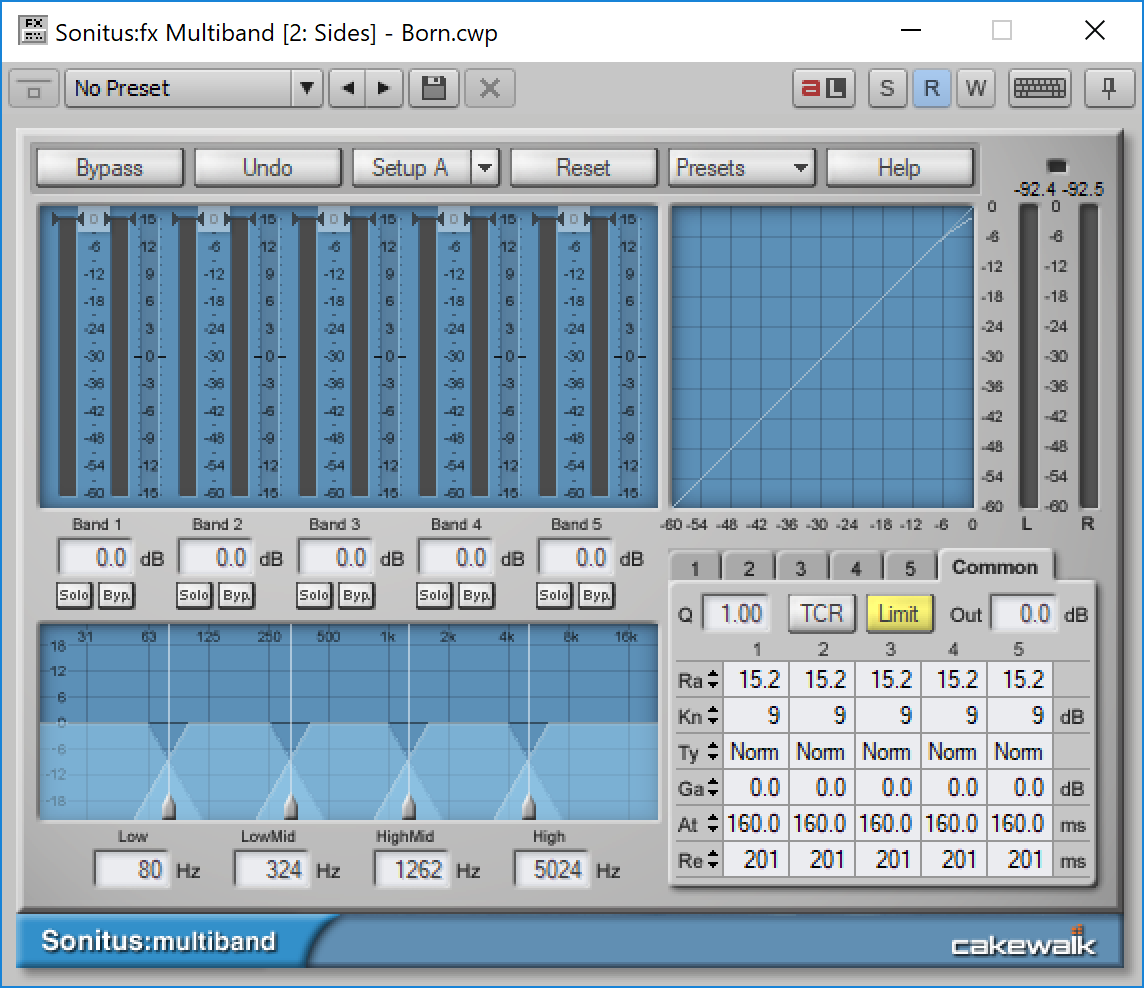
Task: Solo Band 1
Action: (73, 595)
